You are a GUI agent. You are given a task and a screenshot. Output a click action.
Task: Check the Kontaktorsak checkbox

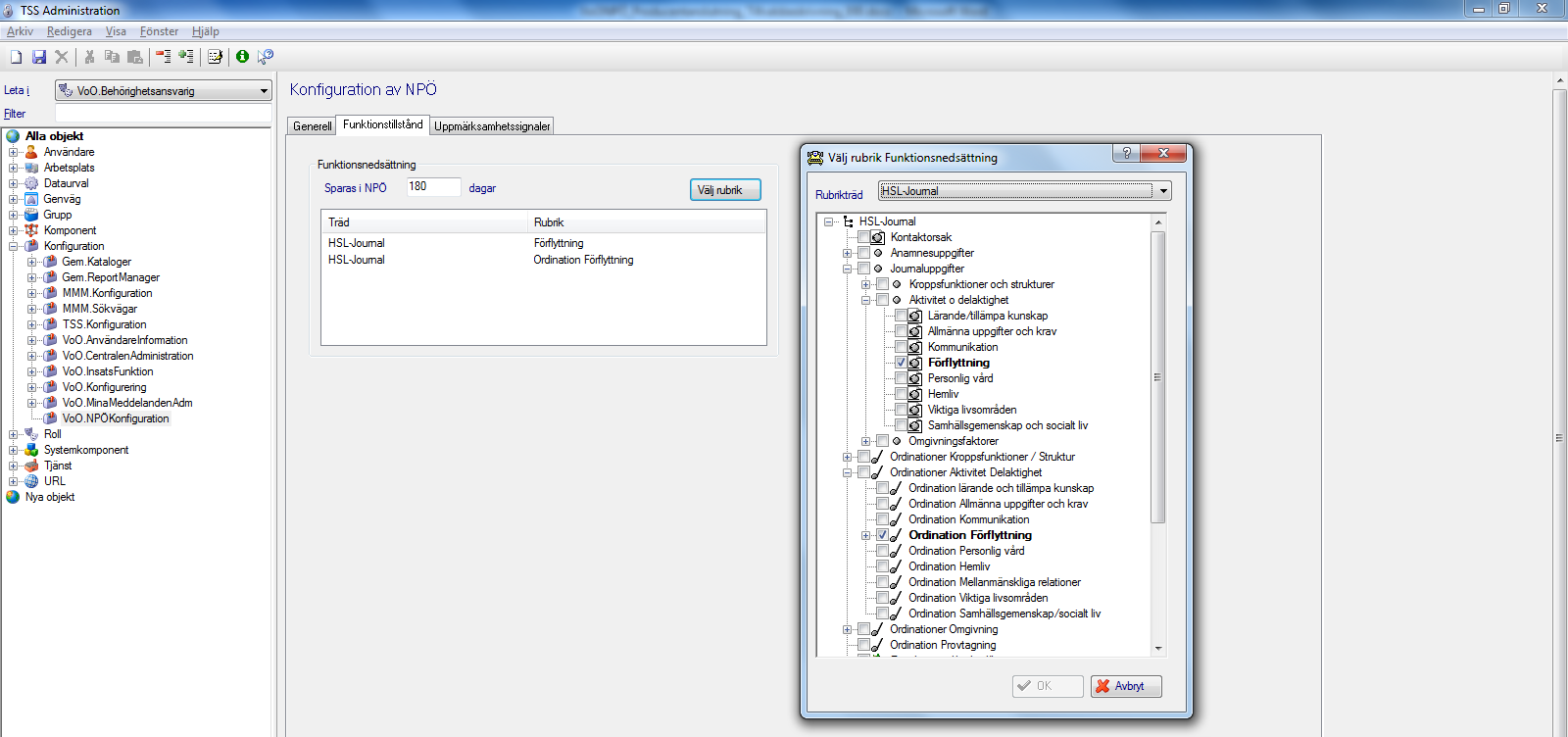tap(863, 237)
